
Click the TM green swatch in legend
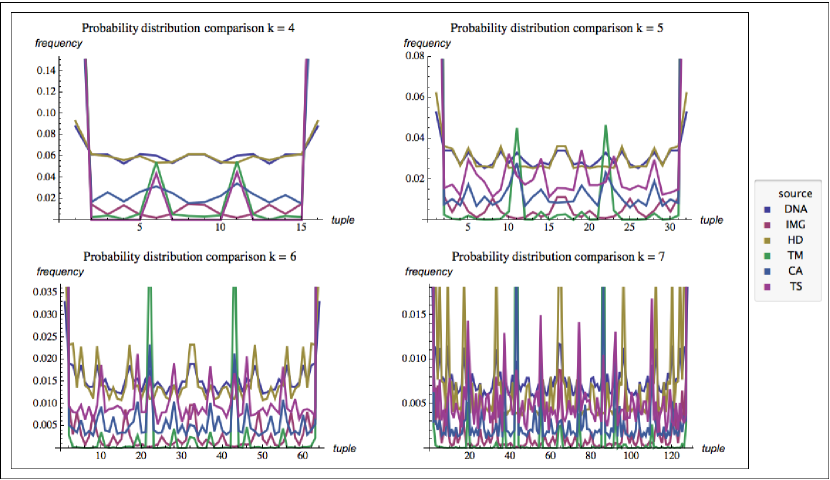[x=768, y=256]
